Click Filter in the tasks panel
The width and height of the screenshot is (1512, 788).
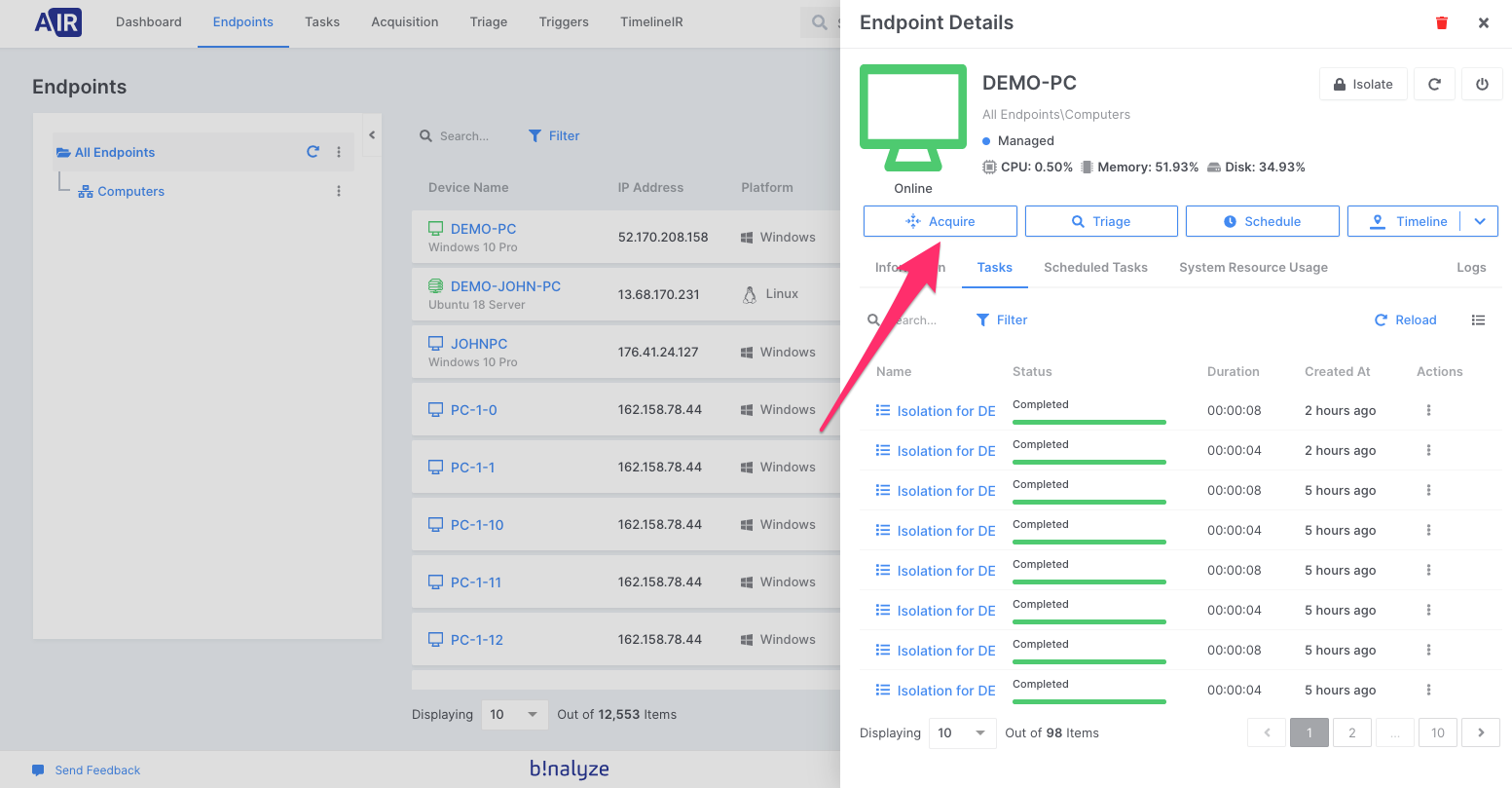(x=1002, y=320)
